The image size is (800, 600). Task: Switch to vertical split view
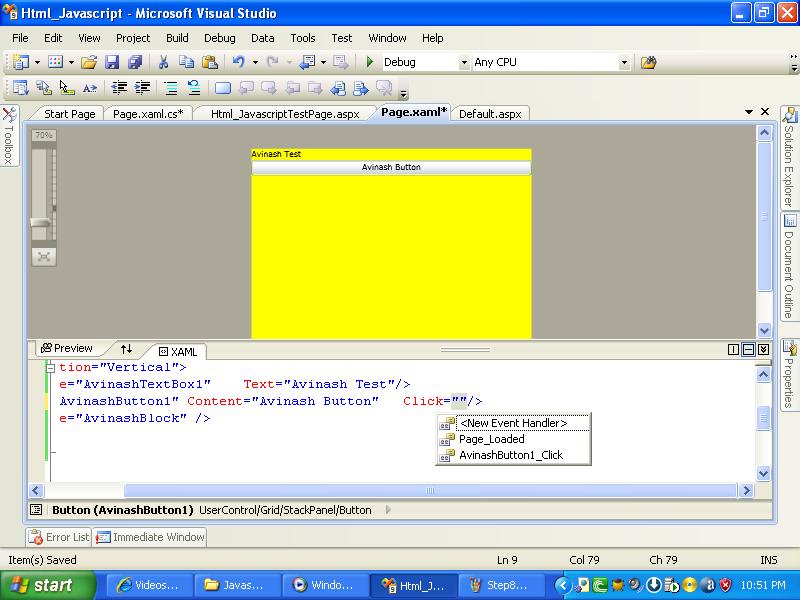(x=733, y=349)
